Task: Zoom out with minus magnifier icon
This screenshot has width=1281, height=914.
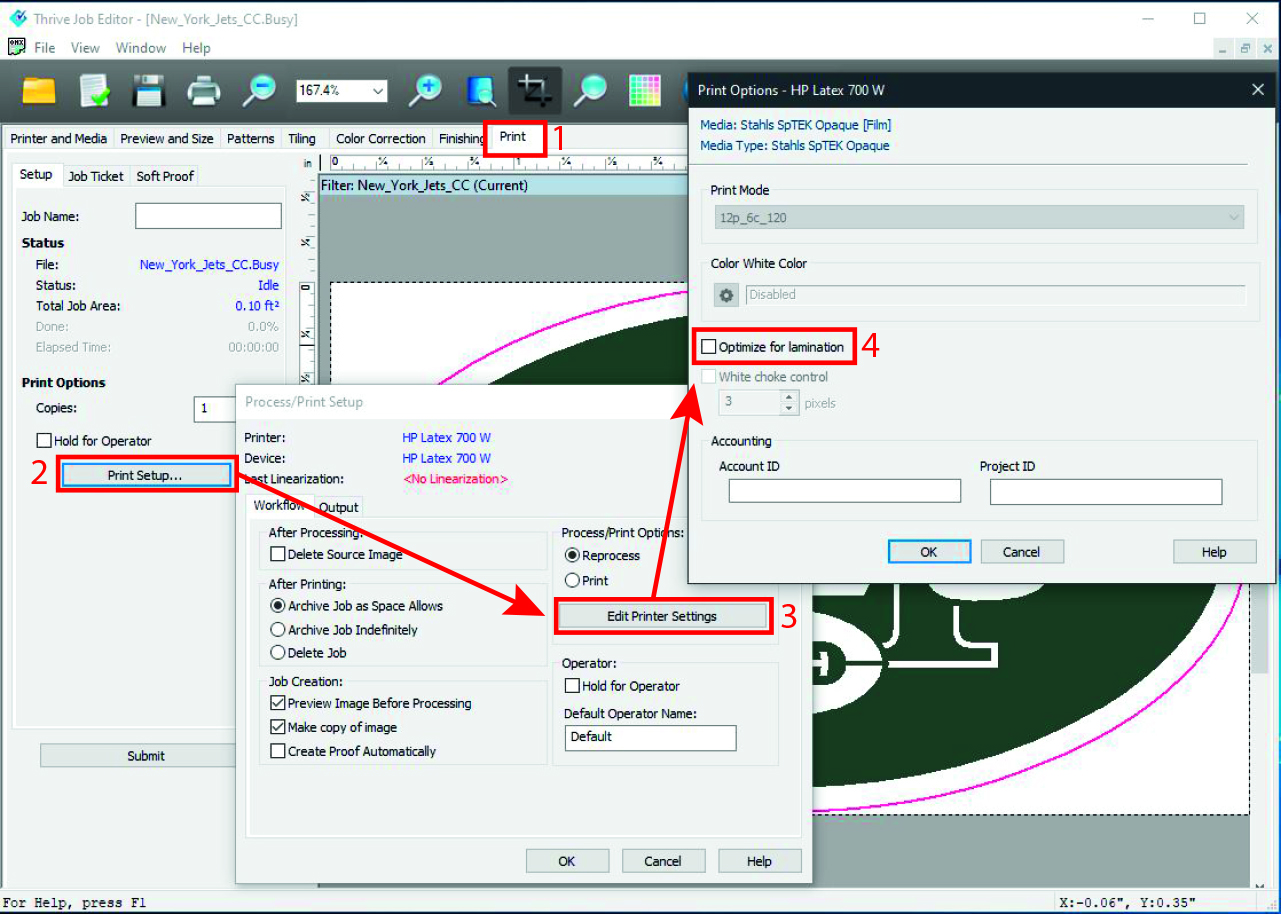Action: (259, 91)
